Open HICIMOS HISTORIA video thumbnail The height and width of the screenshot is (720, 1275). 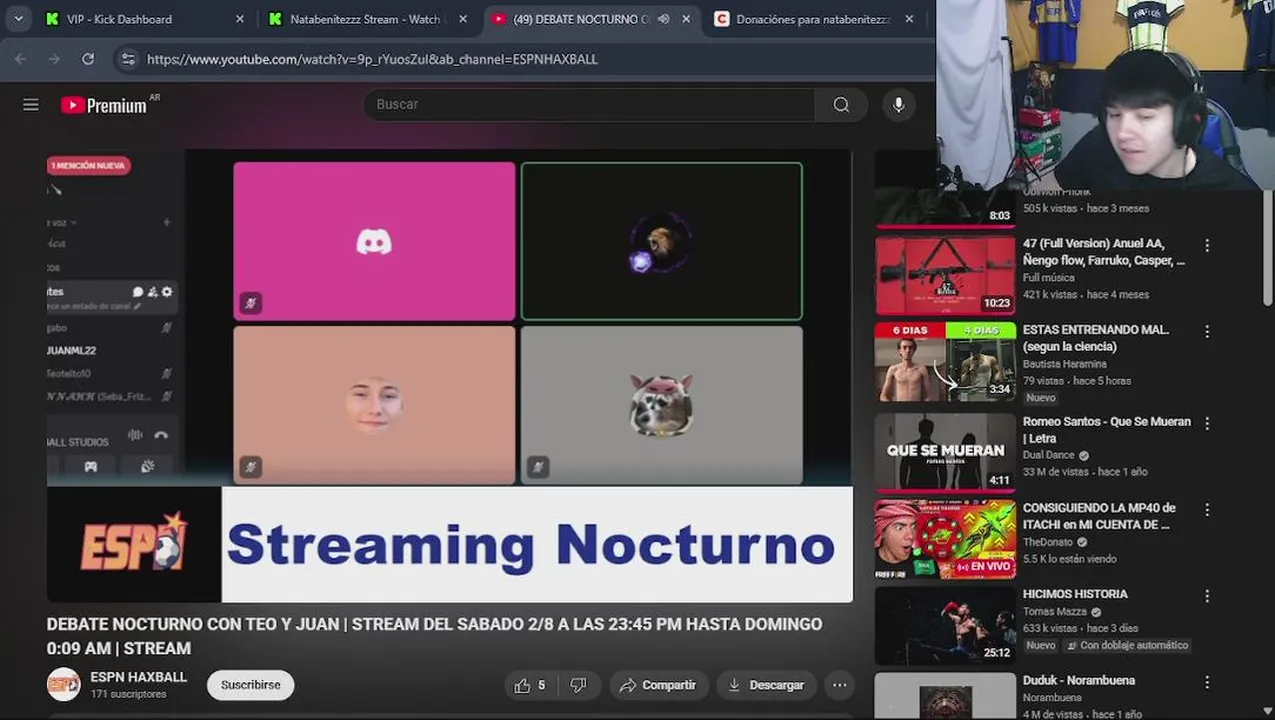click(945, 626)
